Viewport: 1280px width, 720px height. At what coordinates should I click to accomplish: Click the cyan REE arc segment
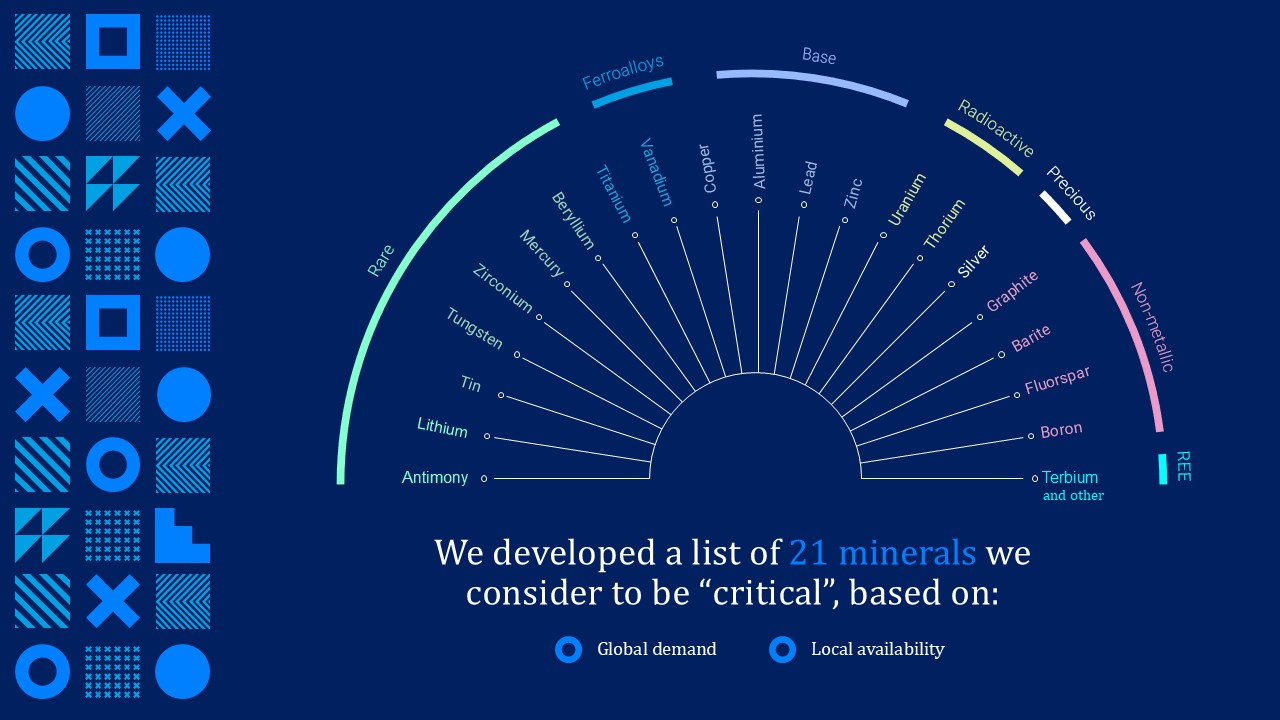[1163, 469]
